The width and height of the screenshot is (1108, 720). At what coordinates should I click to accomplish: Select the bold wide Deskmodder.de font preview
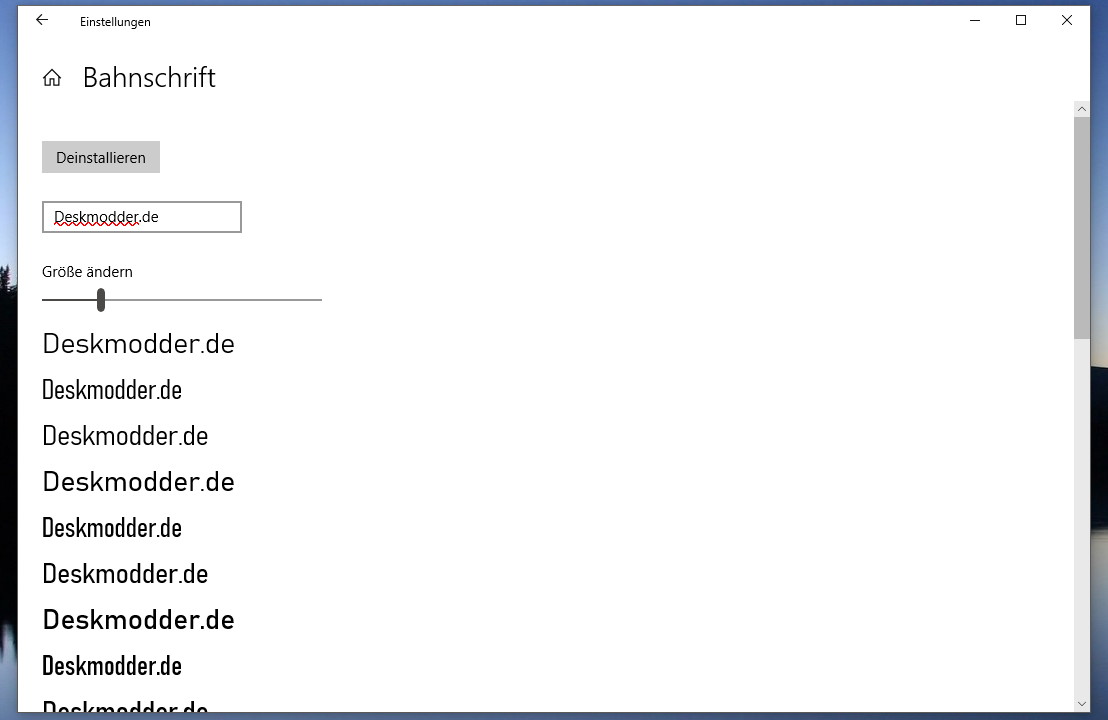click(x=138, y=620)
